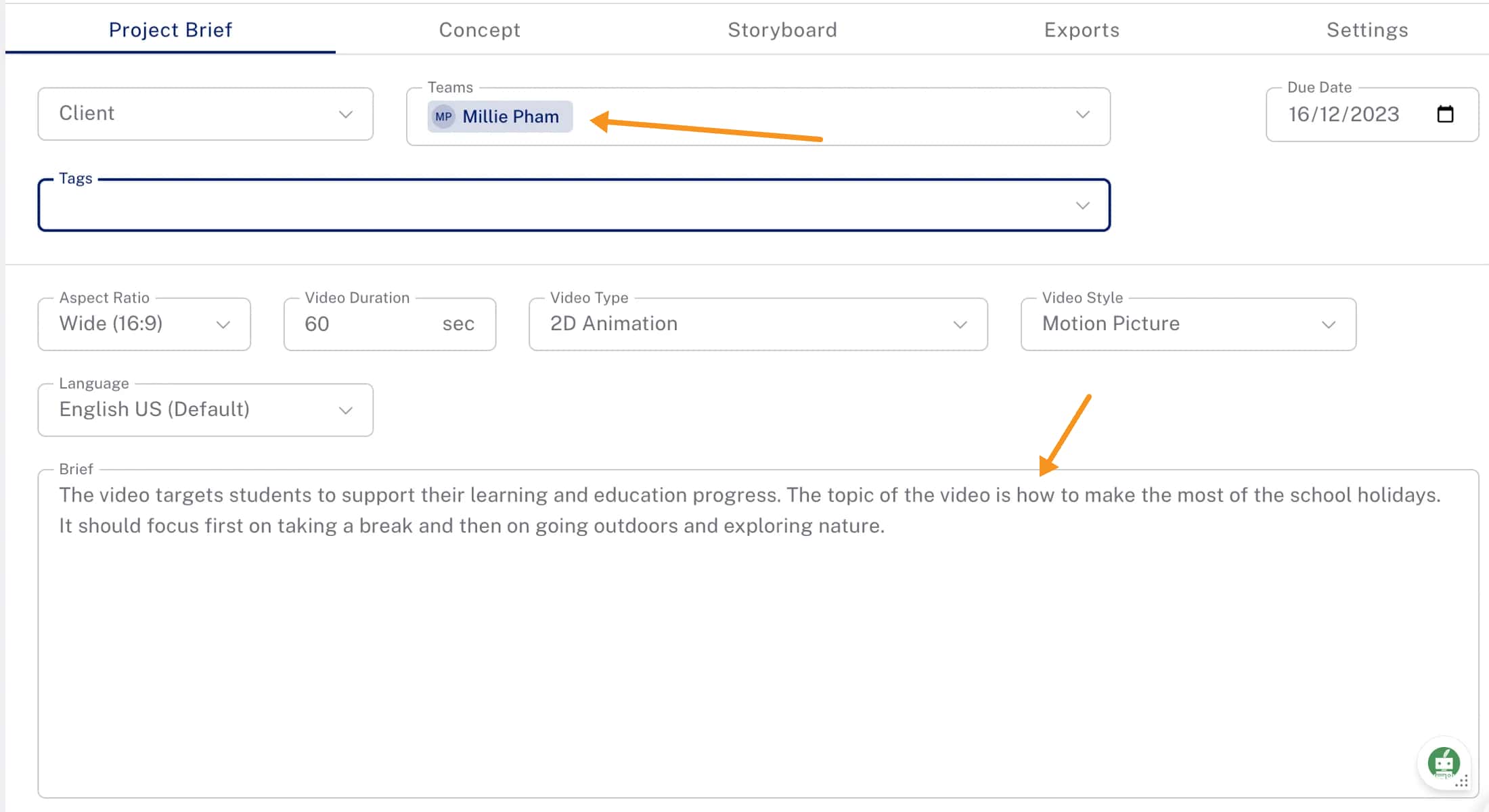The height and width of the screenshot is (812, 1489).
Task: Switch to the Storyboard tab
Action: click(x=782, y=29)
